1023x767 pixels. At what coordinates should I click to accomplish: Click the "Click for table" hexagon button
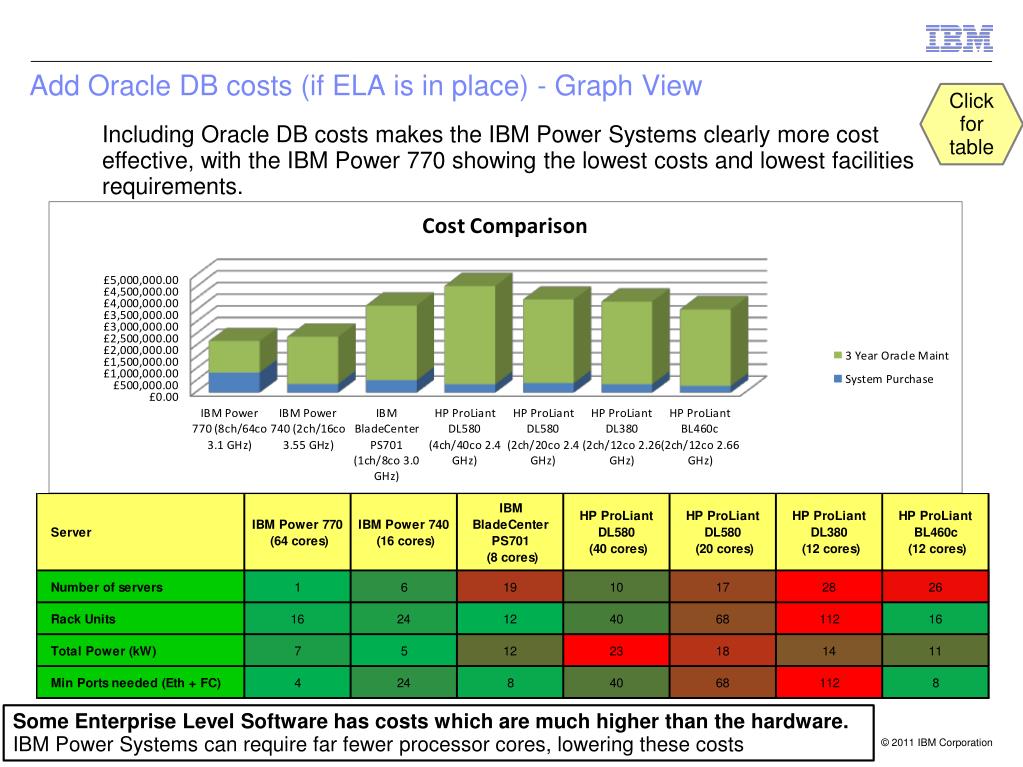click(x=971, y=124)
